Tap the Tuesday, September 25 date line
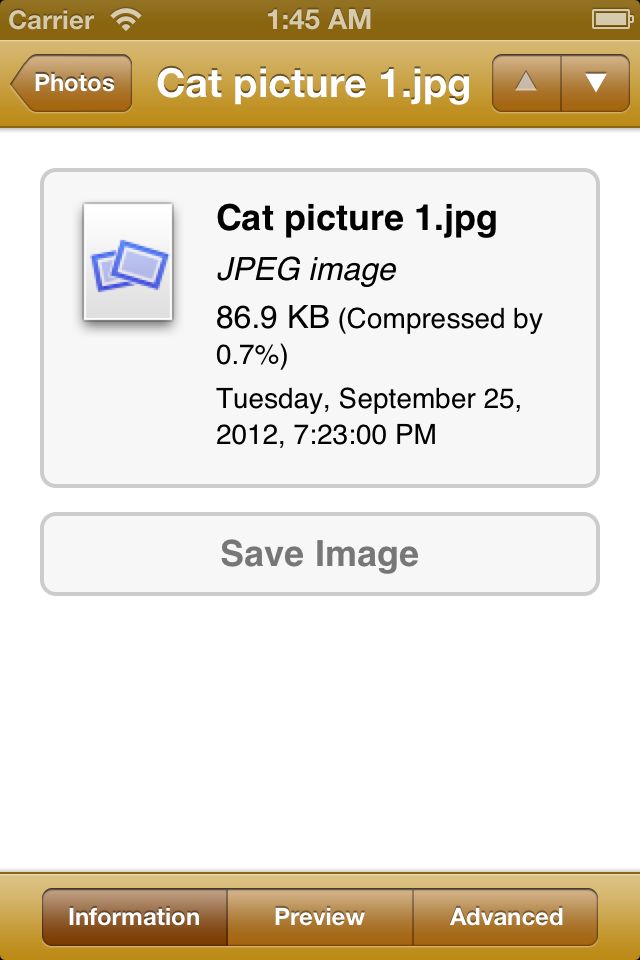 (x=369, y=399)
